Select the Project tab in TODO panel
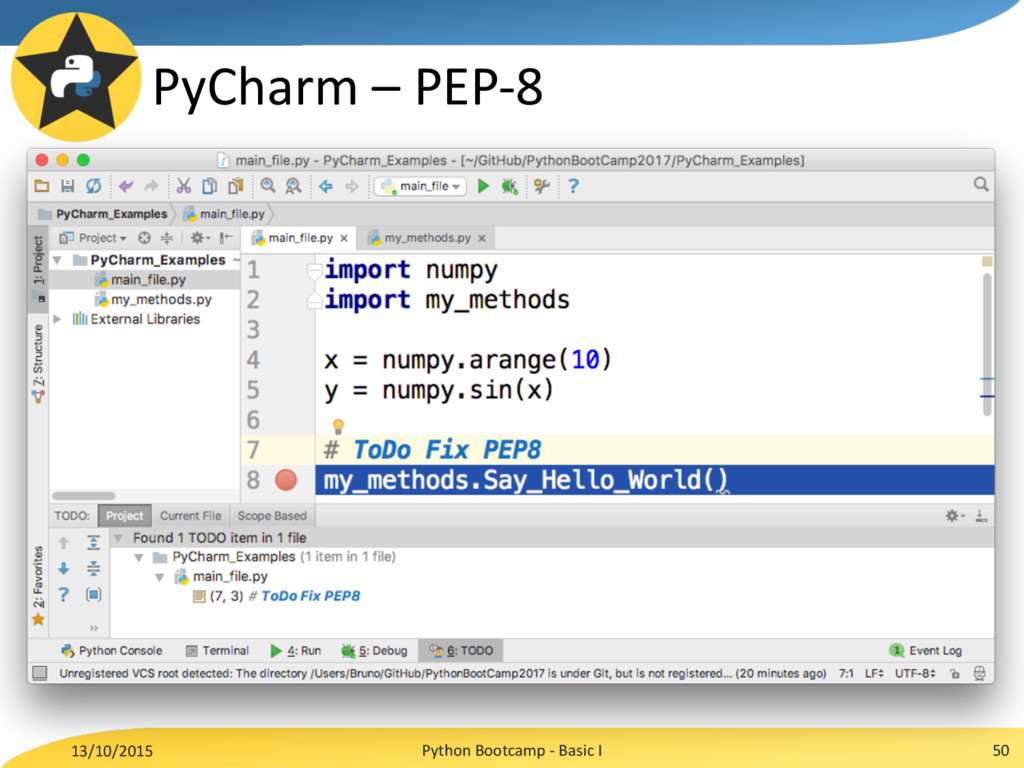1024x768 pixels. (x=124, y=516)
